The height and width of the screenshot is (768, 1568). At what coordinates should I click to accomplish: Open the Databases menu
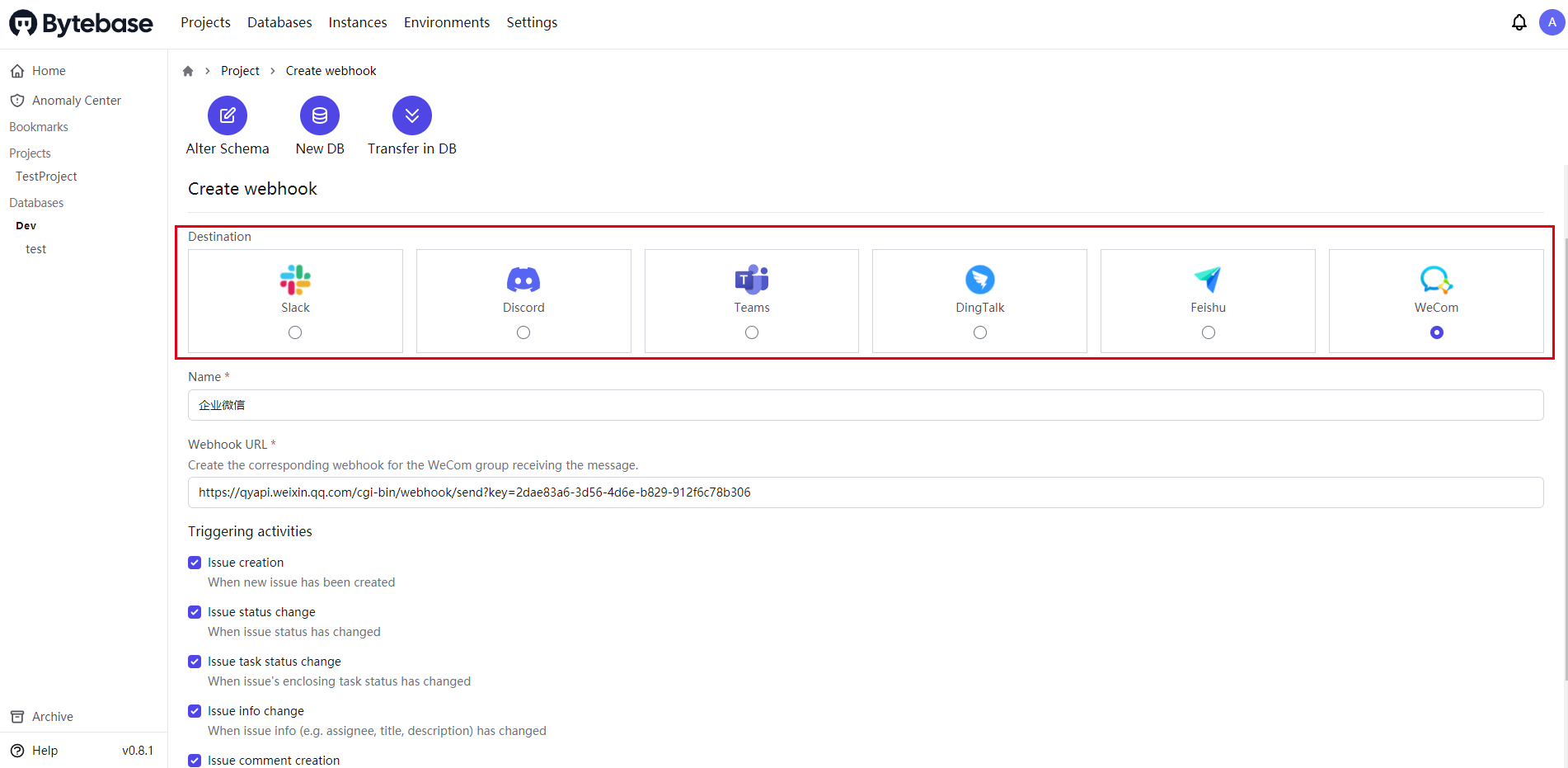pos(279,23)
